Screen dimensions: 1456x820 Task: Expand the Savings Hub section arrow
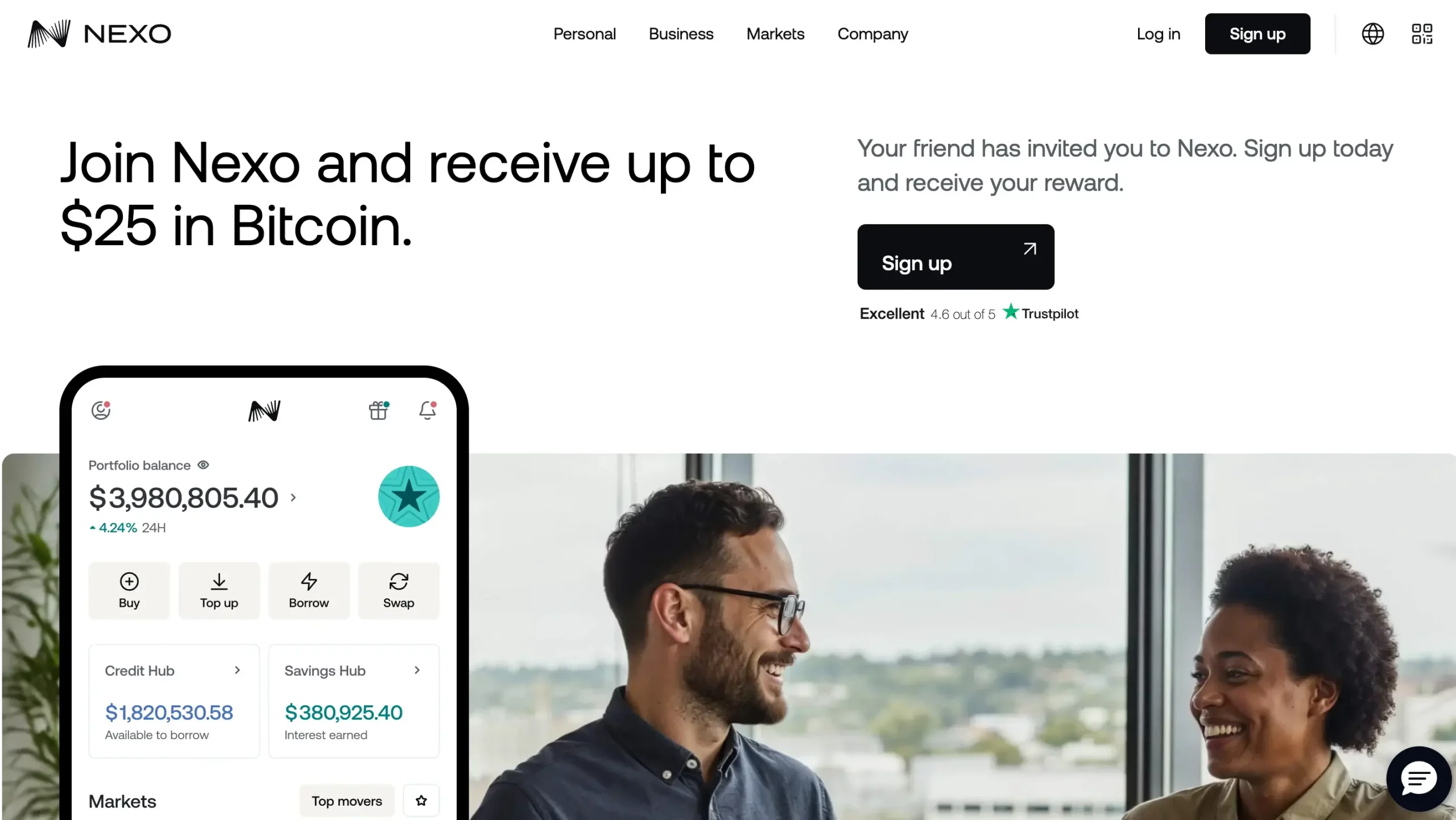(x=418, y=670)
